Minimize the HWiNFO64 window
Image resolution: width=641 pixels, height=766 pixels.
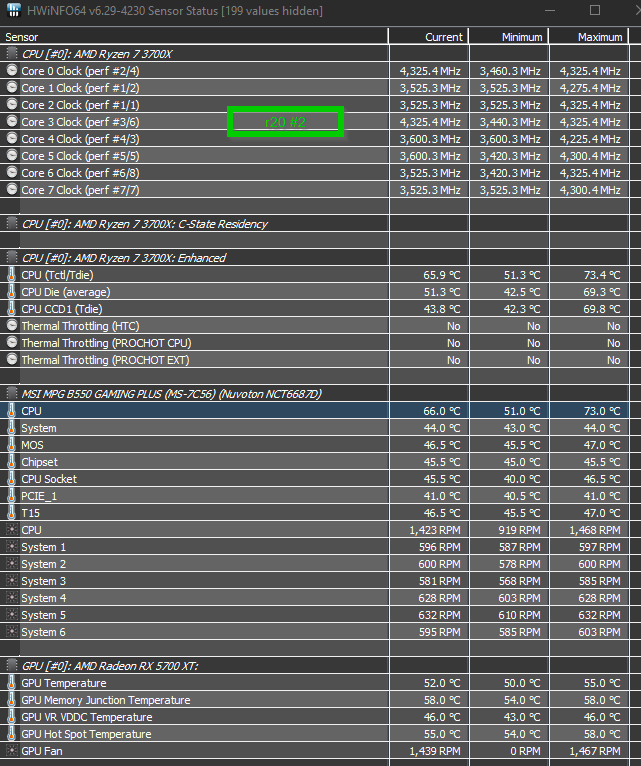tap(550, 10)
